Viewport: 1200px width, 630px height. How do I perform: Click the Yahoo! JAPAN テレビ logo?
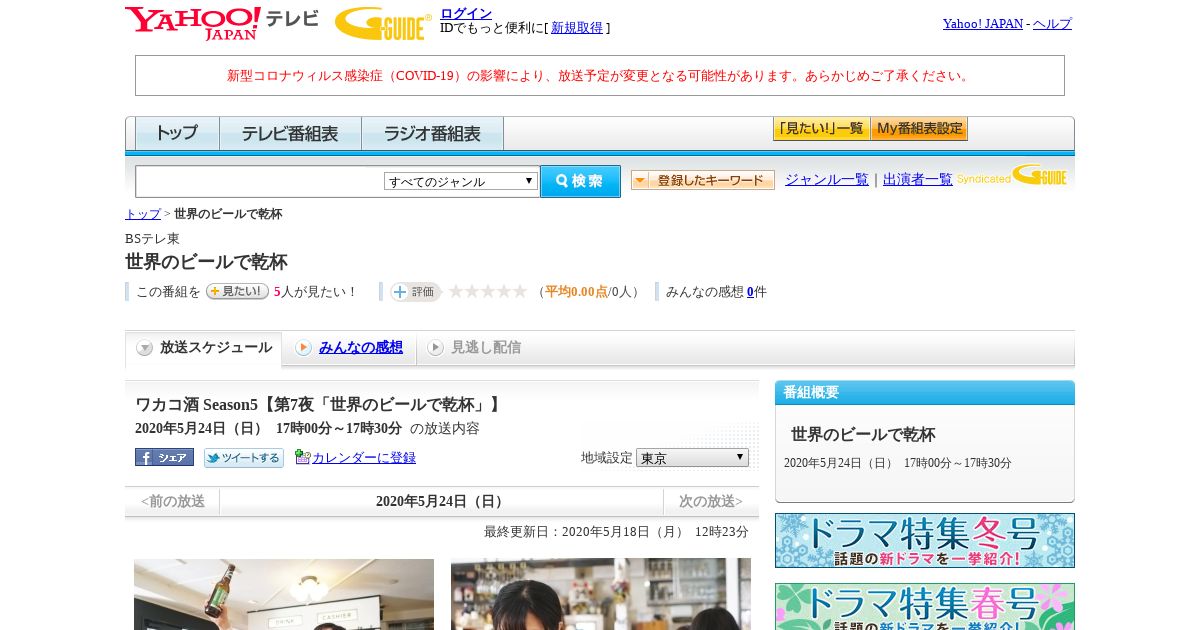pos(222,23)
